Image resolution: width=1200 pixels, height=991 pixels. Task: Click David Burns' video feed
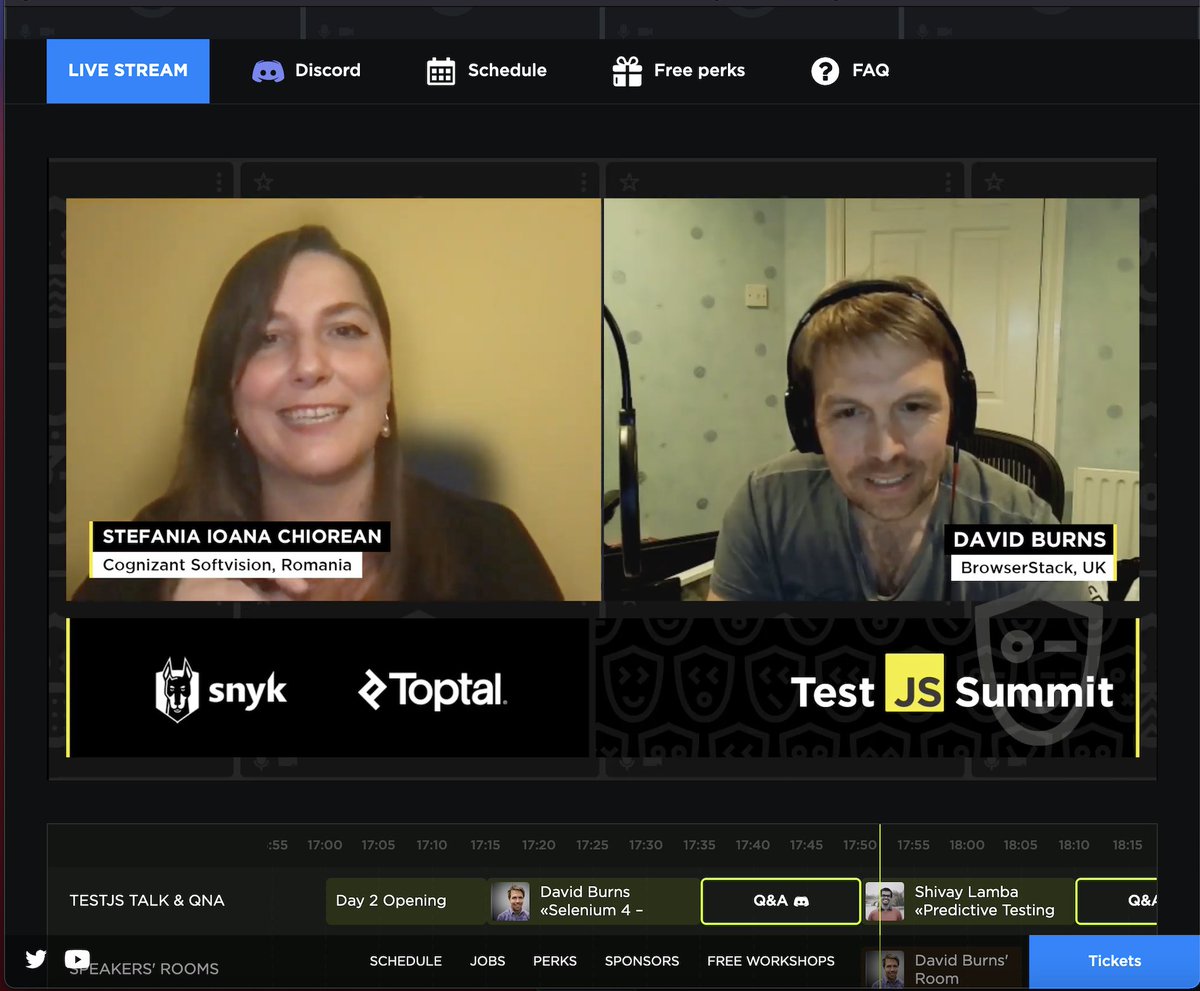(x=871, y=399)
